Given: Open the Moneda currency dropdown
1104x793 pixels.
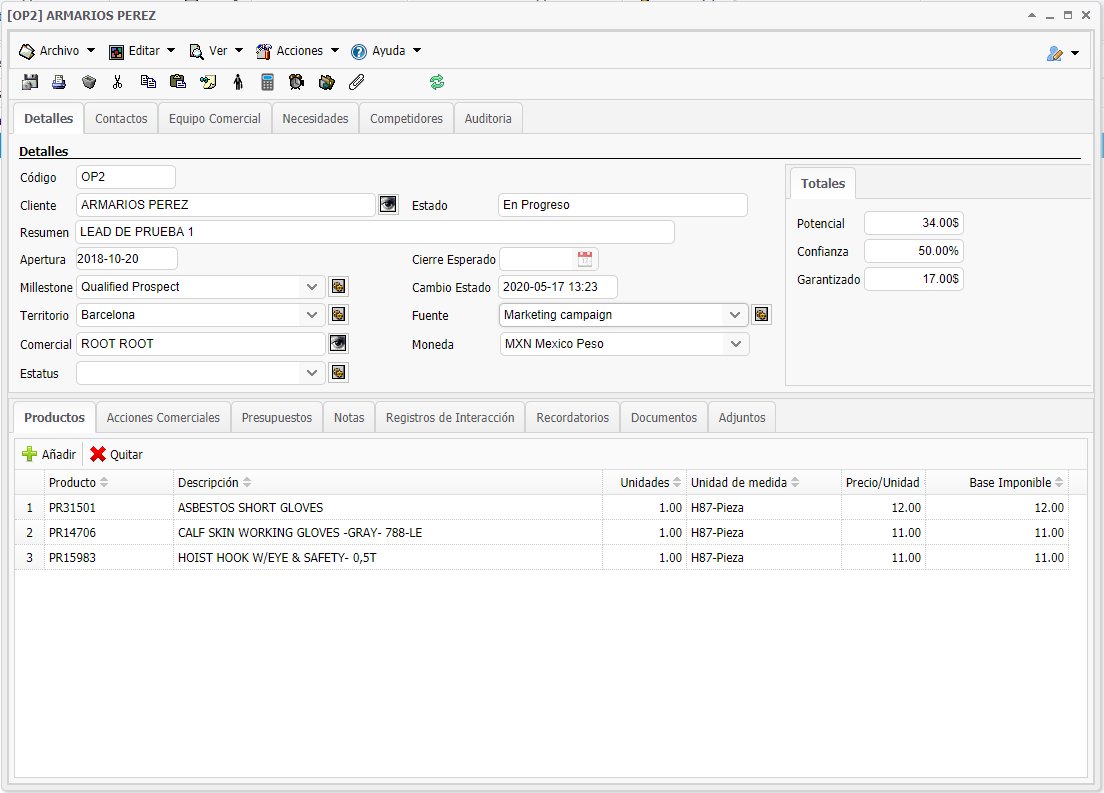Looking at the screenshot, I should coord(736,344).
